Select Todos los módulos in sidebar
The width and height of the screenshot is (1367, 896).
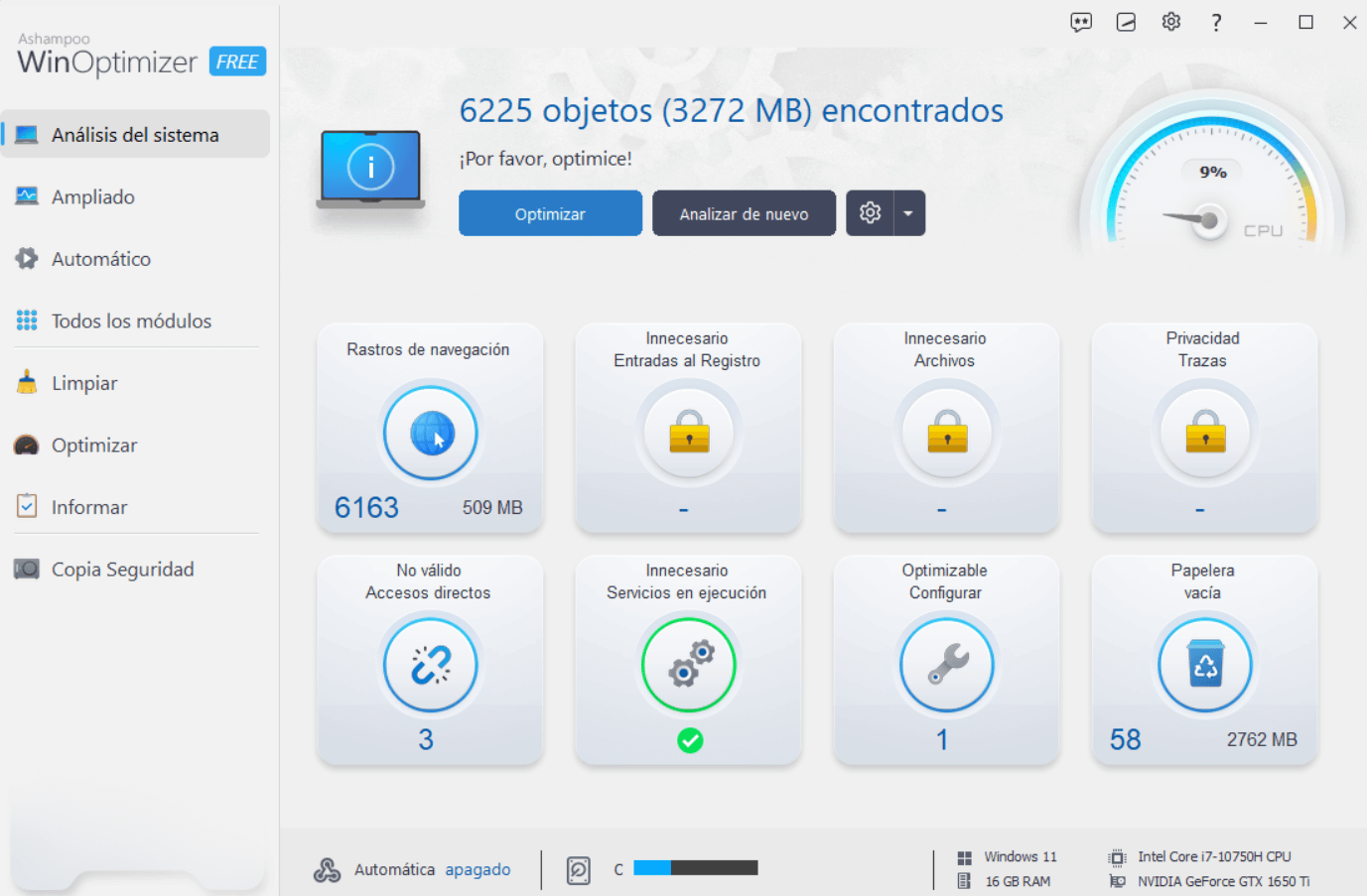tap(131, 320)
